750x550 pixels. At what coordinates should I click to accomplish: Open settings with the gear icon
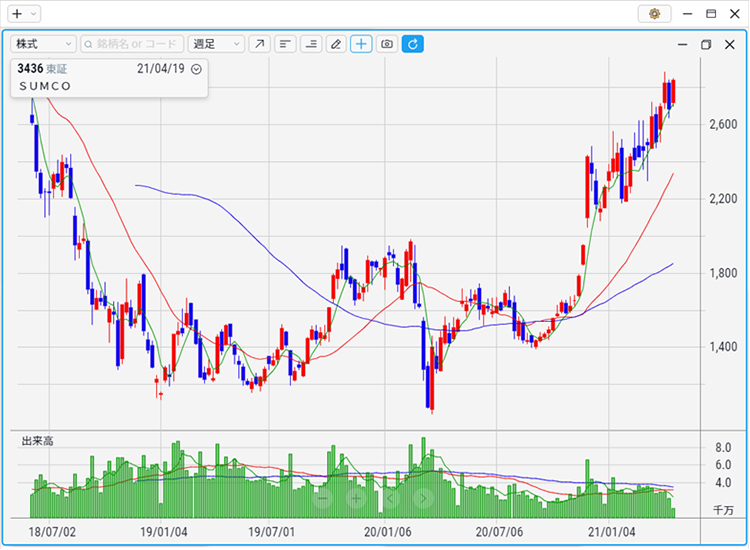click(x=654, y=13)
